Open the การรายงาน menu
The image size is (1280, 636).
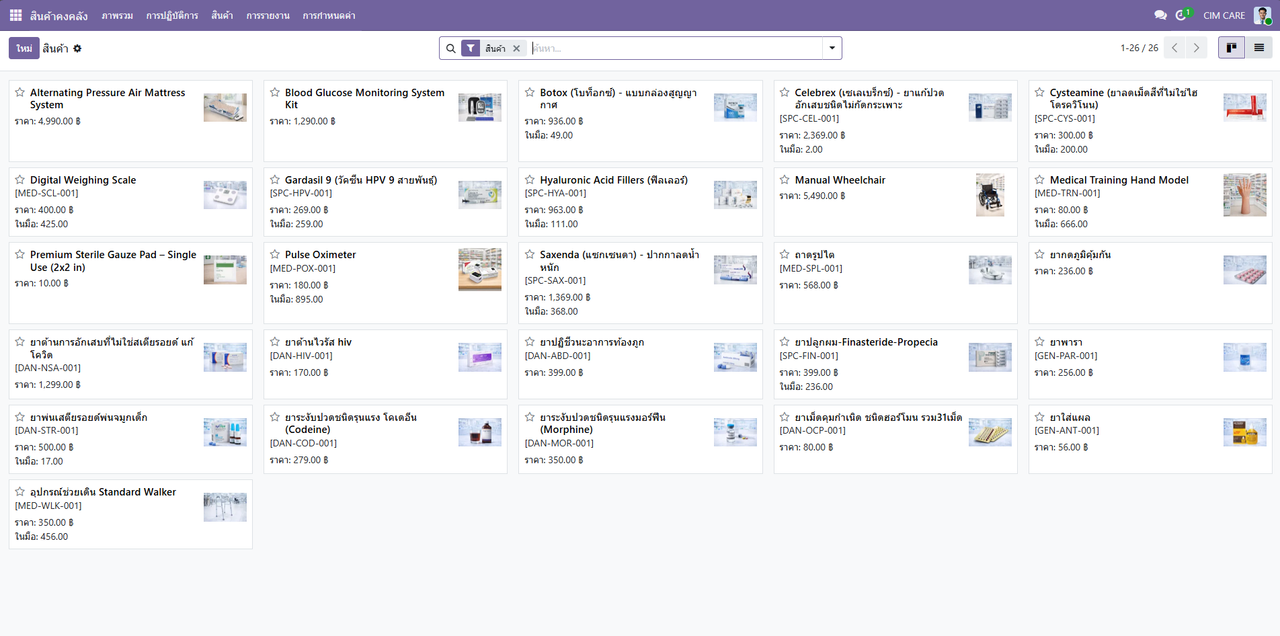pyautogui.click(x=268, y=15)
